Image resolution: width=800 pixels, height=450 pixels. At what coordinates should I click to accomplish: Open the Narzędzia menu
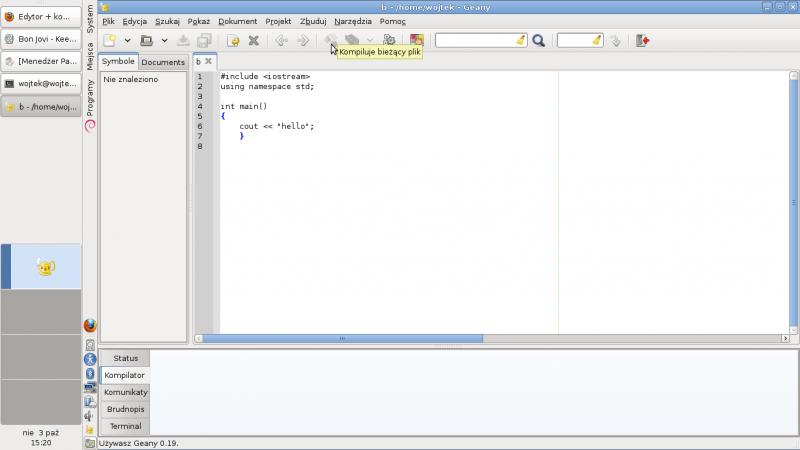[x=353, y=21]
